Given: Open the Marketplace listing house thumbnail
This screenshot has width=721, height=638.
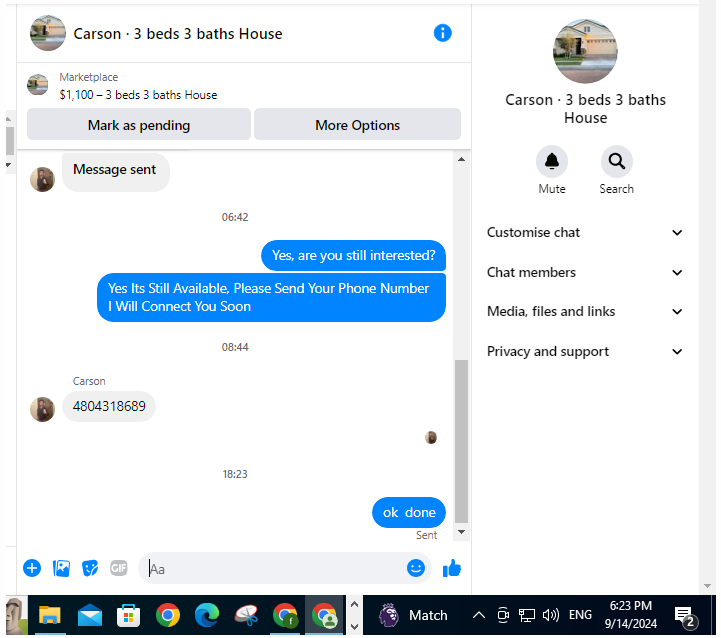Looking at the screenshot, I should (x=38, y=85).
